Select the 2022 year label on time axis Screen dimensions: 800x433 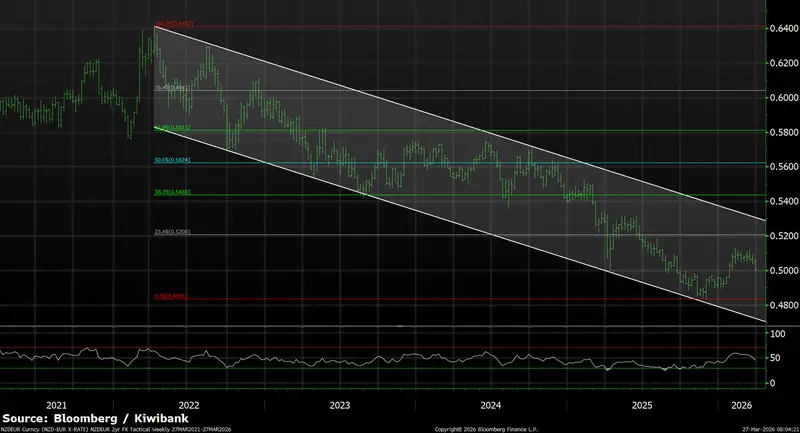click(x=188, y=406)
